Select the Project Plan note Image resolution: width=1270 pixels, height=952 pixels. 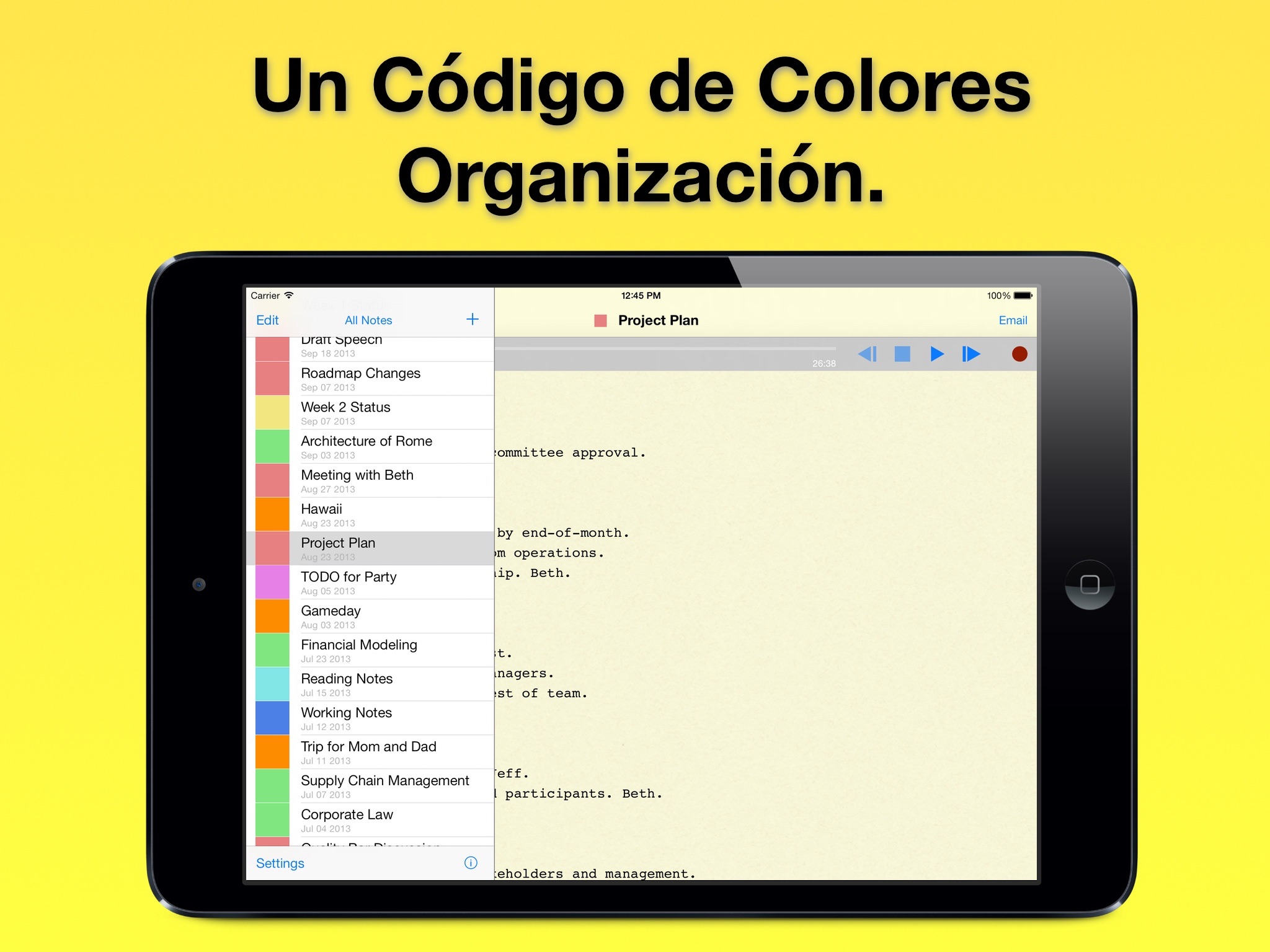click(x=370, y=548)
